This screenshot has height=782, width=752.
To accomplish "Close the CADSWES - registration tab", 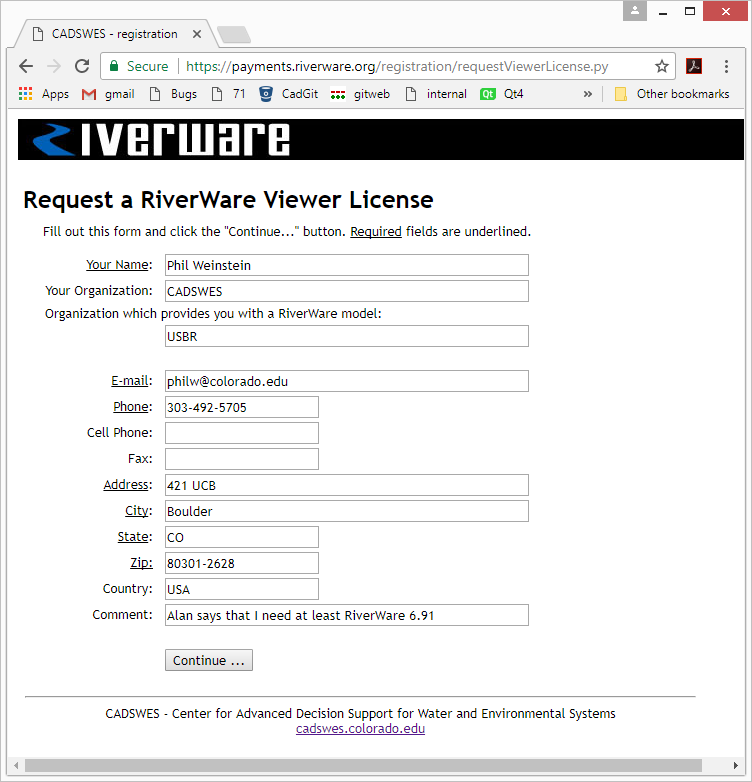I will [197, 34].
